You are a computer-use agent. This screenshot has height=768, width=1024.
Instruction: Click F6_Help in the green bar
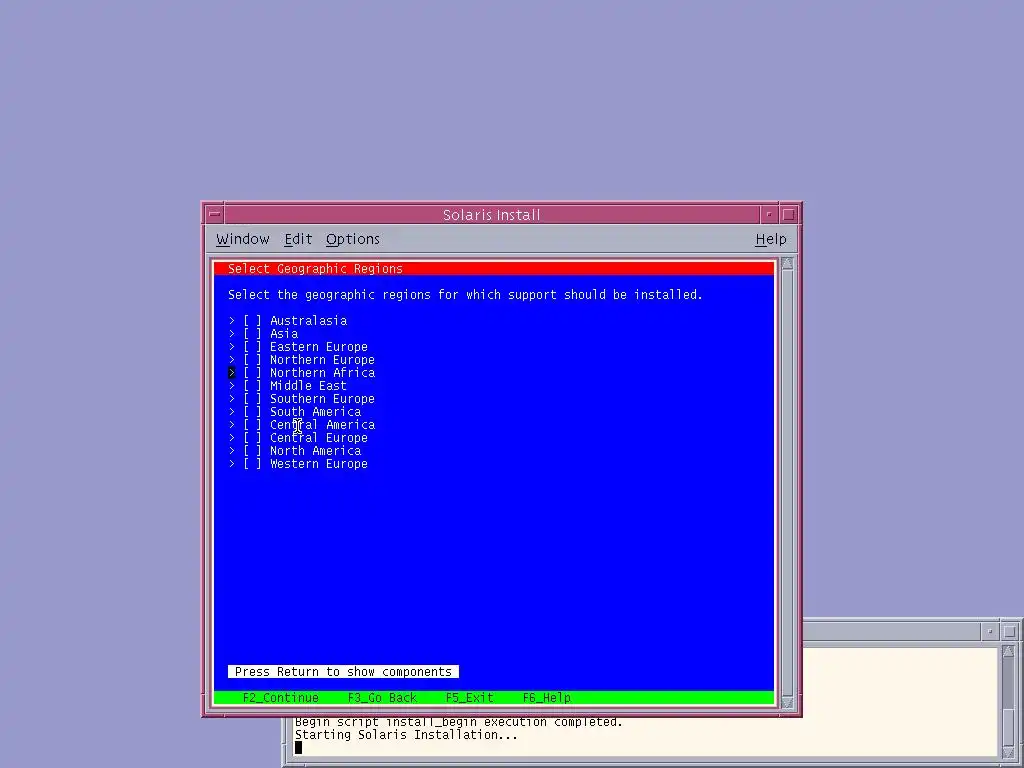[547, 698]
